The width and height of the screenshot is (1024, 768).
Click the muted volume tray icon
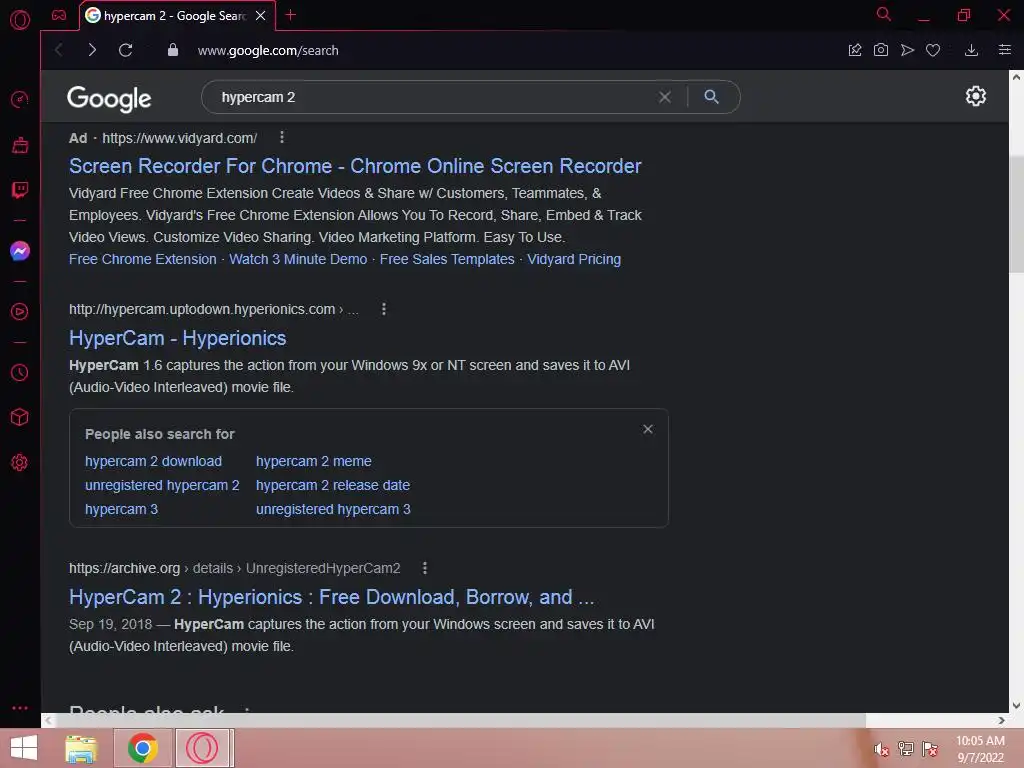click(881, 749)
